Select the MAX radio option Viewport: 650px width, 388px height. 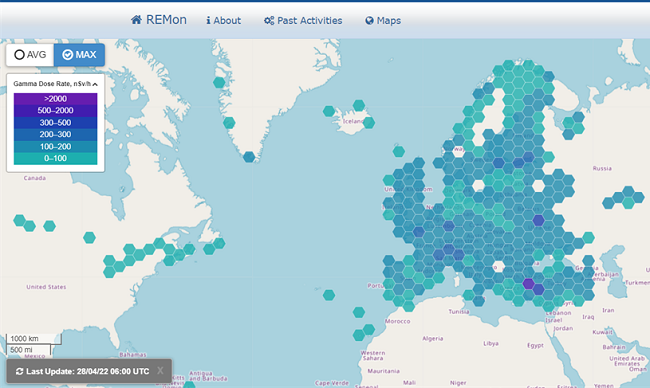79,55
